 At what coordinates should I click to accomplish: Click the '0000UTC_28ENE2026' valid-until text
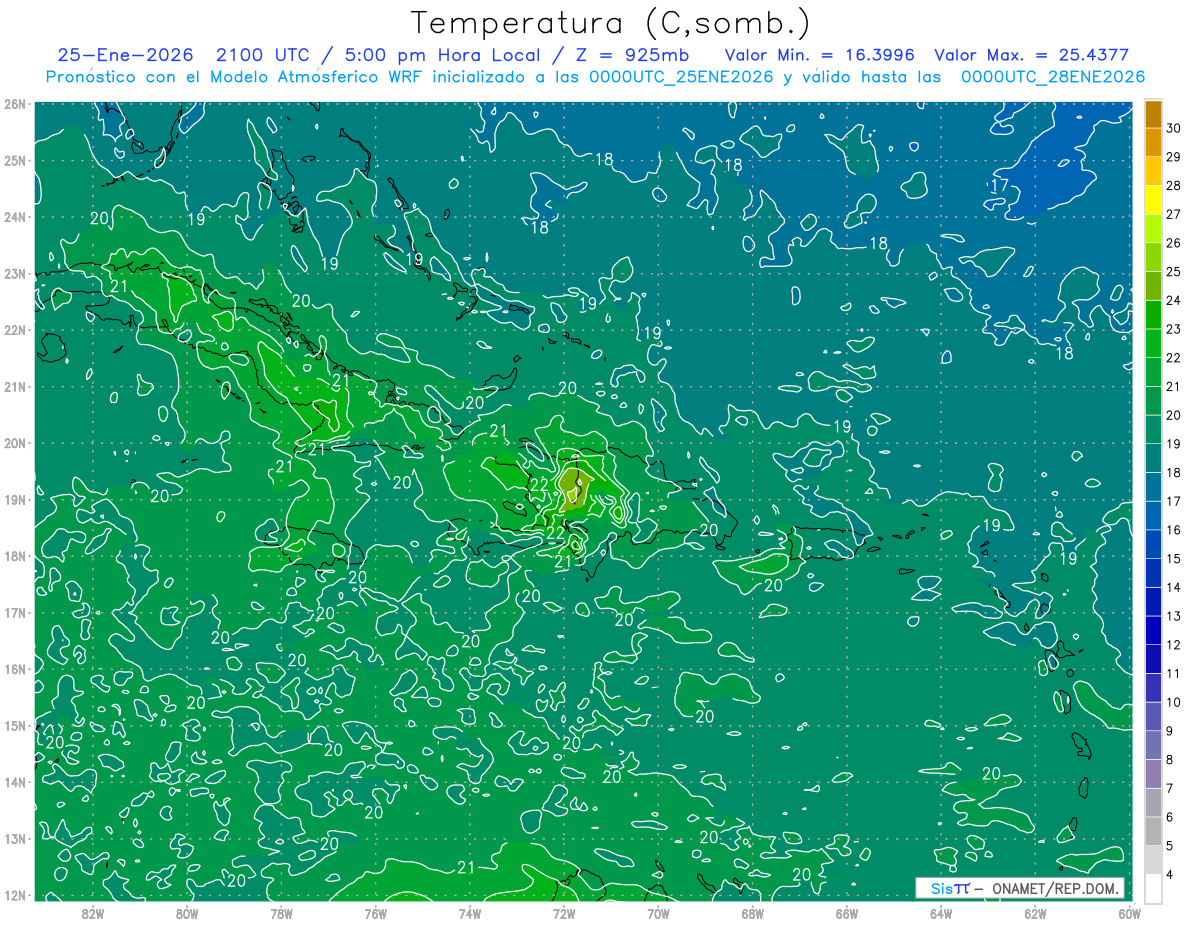(1053, 77)
